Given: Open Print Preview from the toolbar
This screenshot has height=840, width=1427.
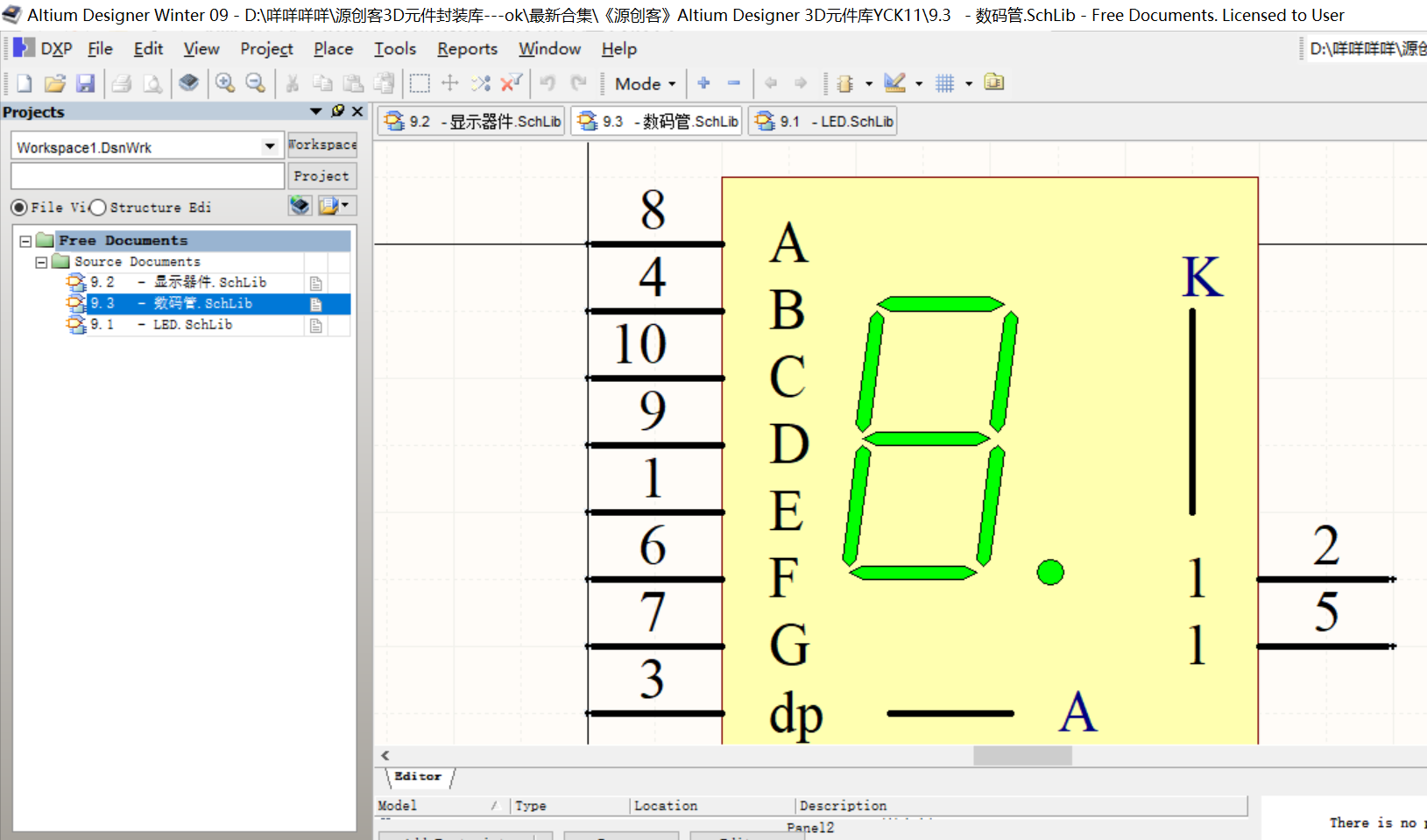Looking at the screenshot, I should [x=152, y=83].
